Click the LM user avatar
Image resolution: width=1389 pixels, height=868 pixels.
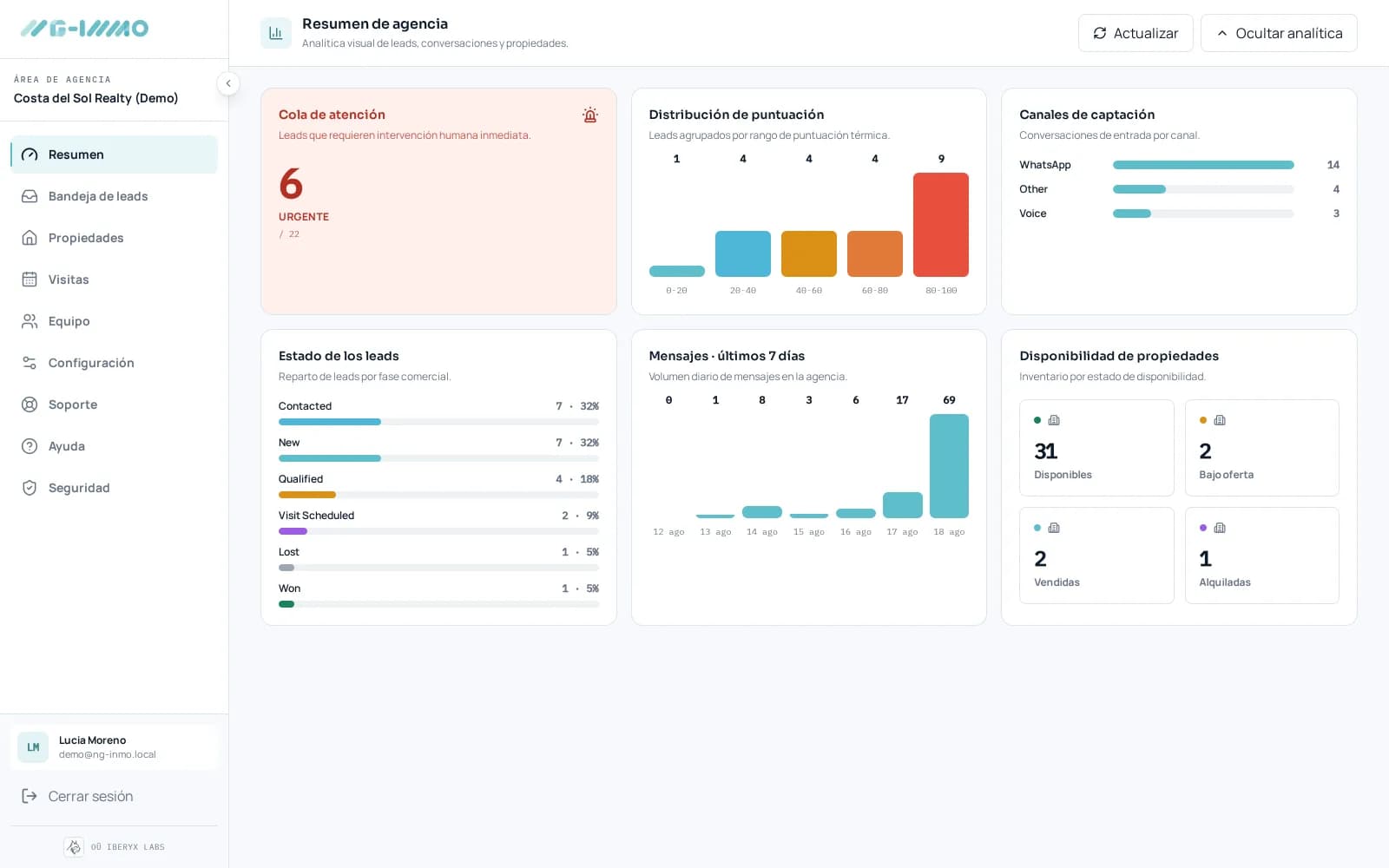click(33, 747)
